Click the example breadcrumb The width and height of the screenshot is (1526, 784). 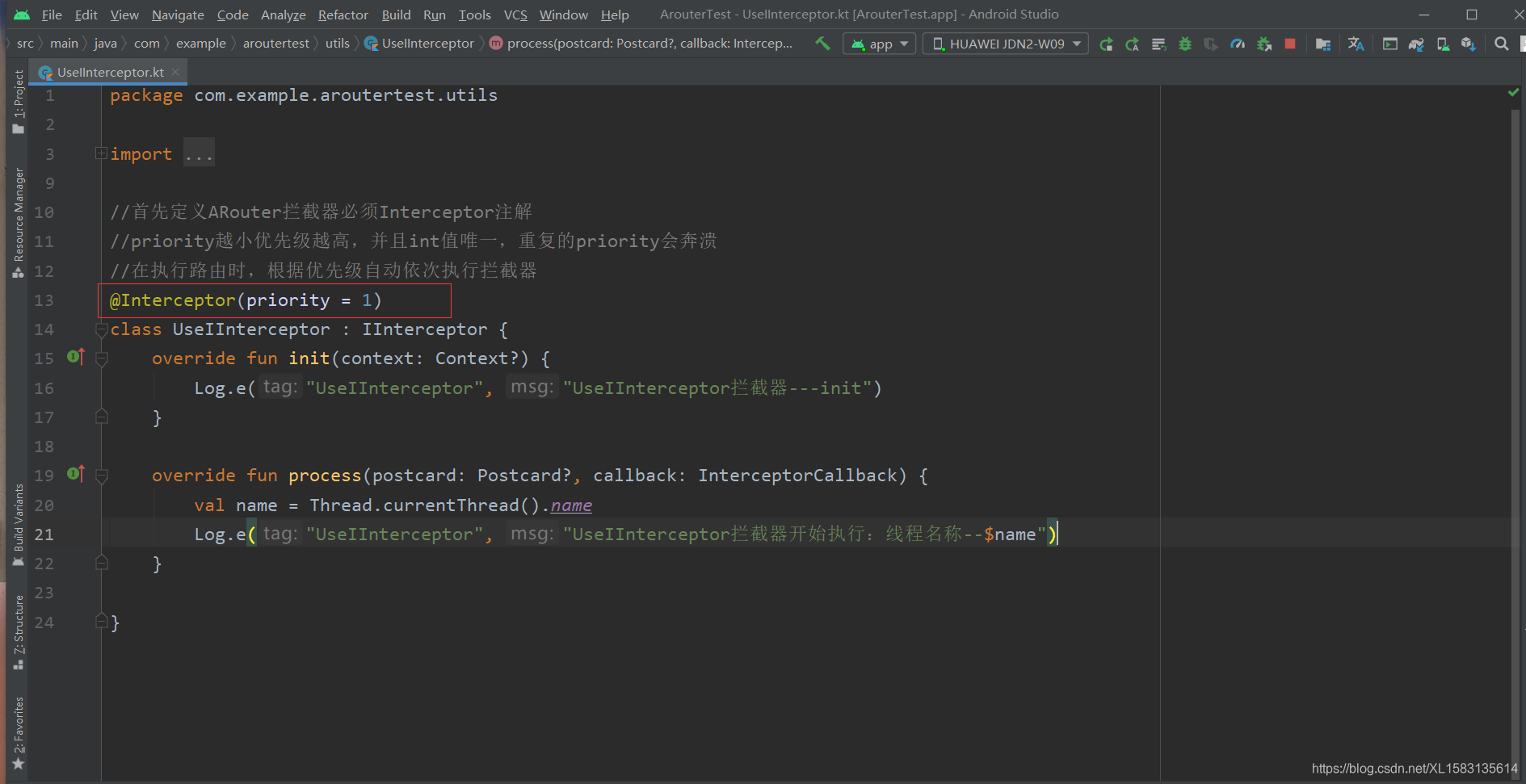(x=201, y=44)
